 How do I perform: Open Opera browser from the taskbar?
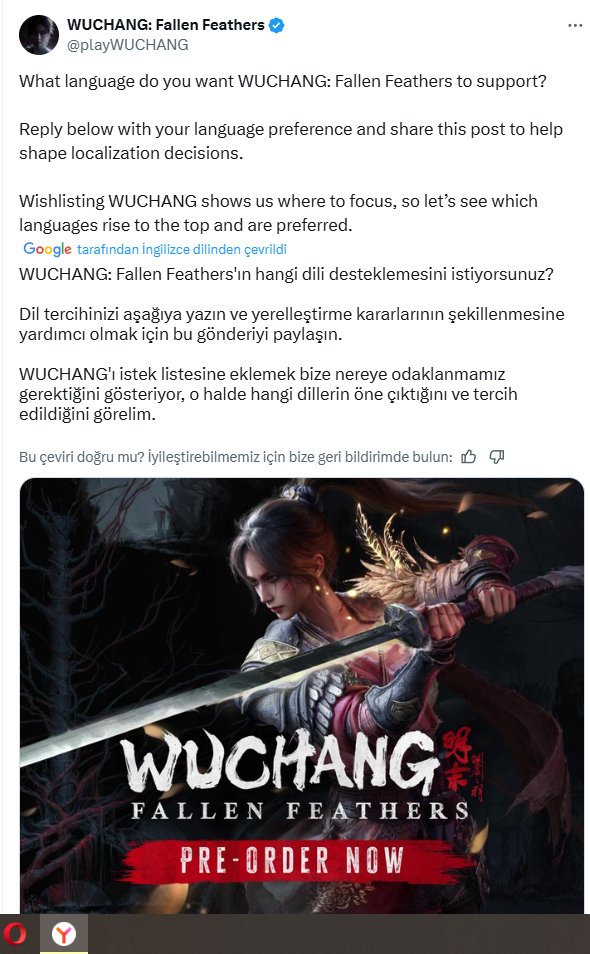coord(15,934)
